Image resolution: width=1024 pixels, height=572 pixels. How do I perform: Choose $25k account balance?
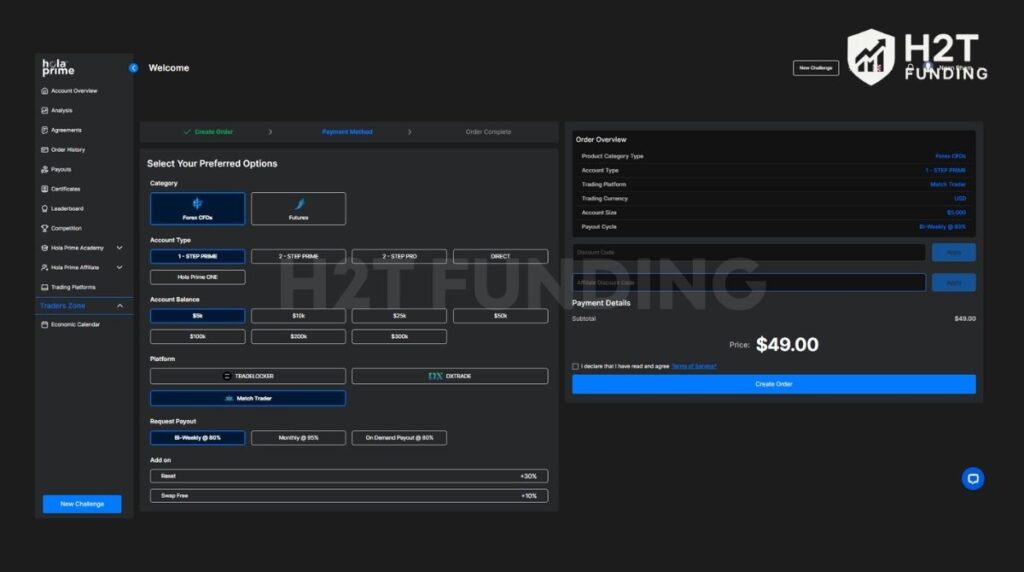[399, 315]
